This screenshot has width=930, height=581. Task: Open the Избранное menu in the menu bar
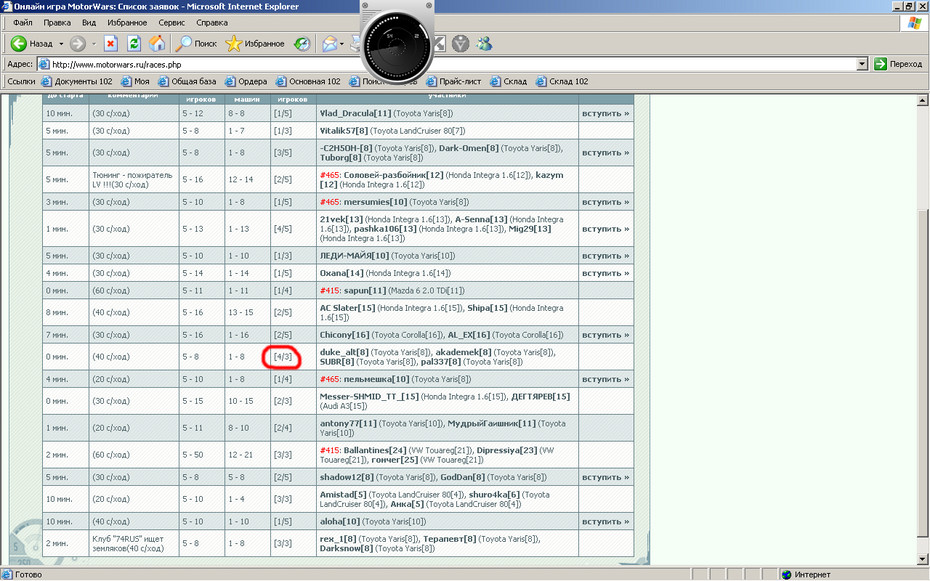[x=127, y=23]
